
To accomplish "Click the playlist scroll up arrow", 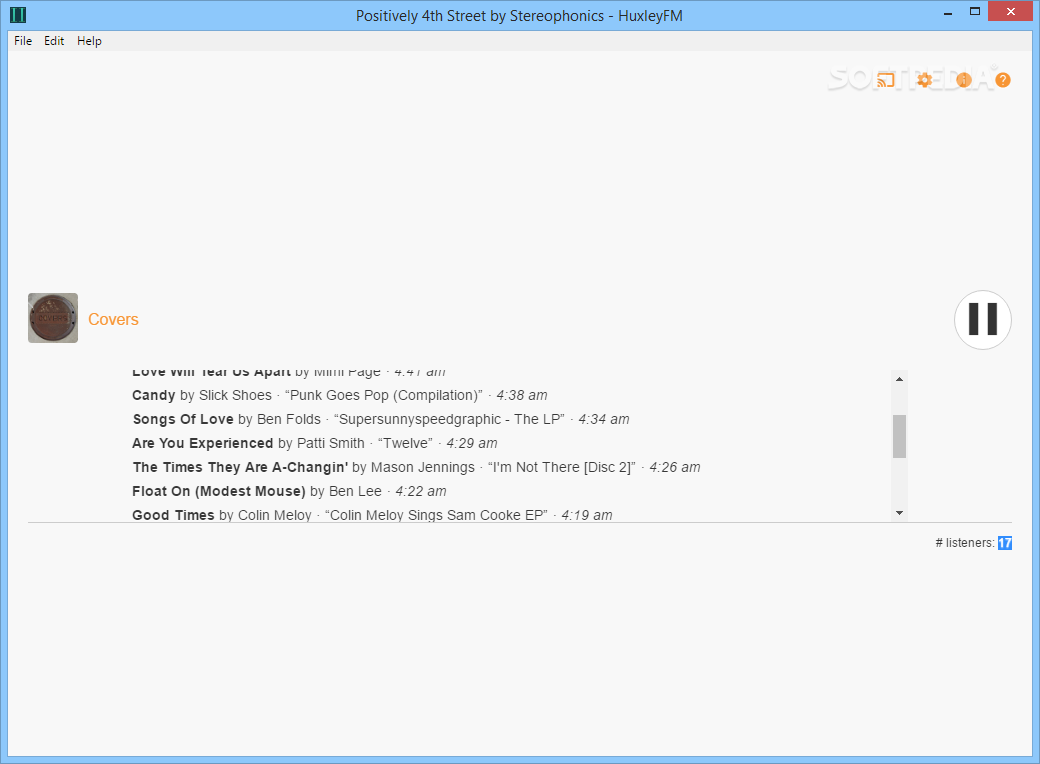I will pyautogui.click(x=899, y=379).
